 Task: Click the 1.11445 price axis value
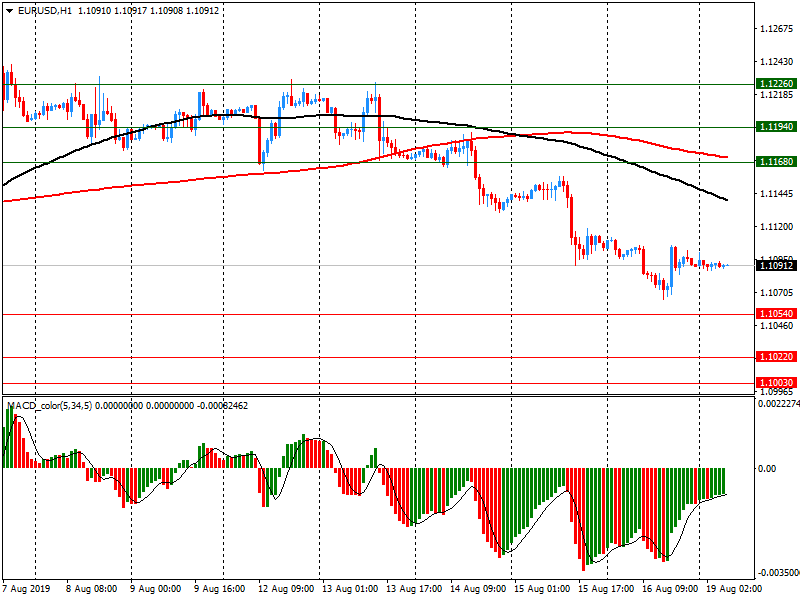[x=777, y=194]
